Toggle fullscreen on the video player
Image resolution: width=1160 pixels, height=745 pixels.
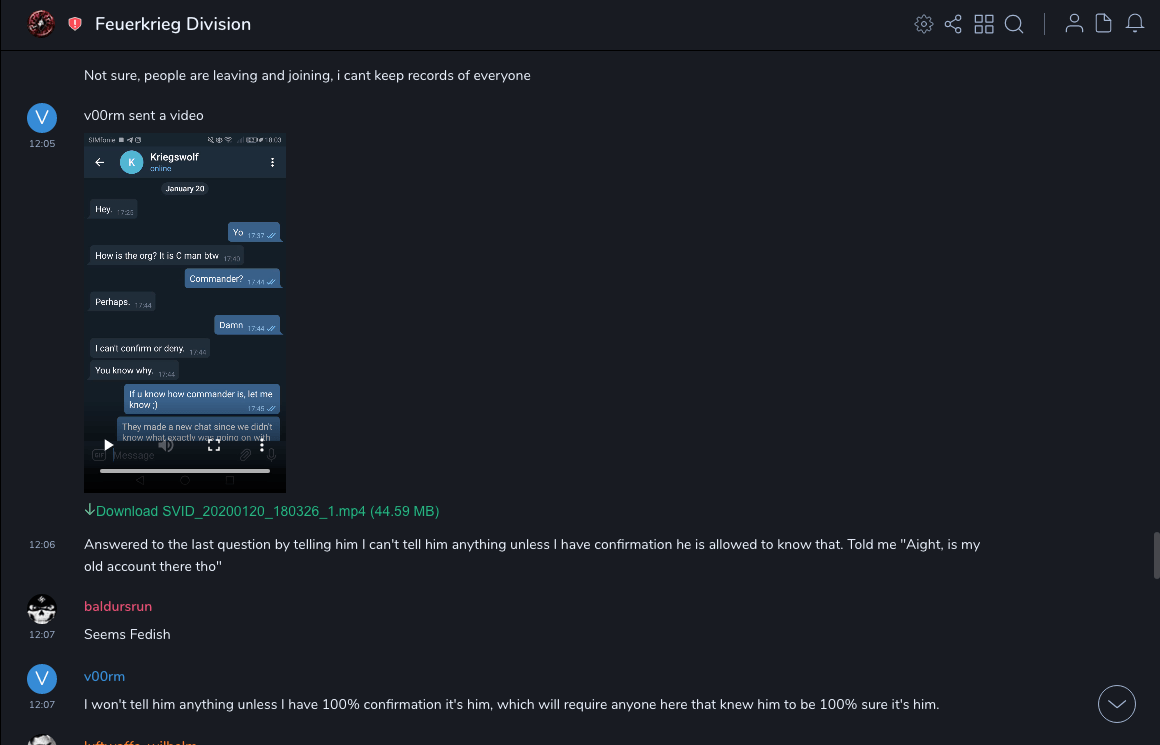[x=214, y=446]
